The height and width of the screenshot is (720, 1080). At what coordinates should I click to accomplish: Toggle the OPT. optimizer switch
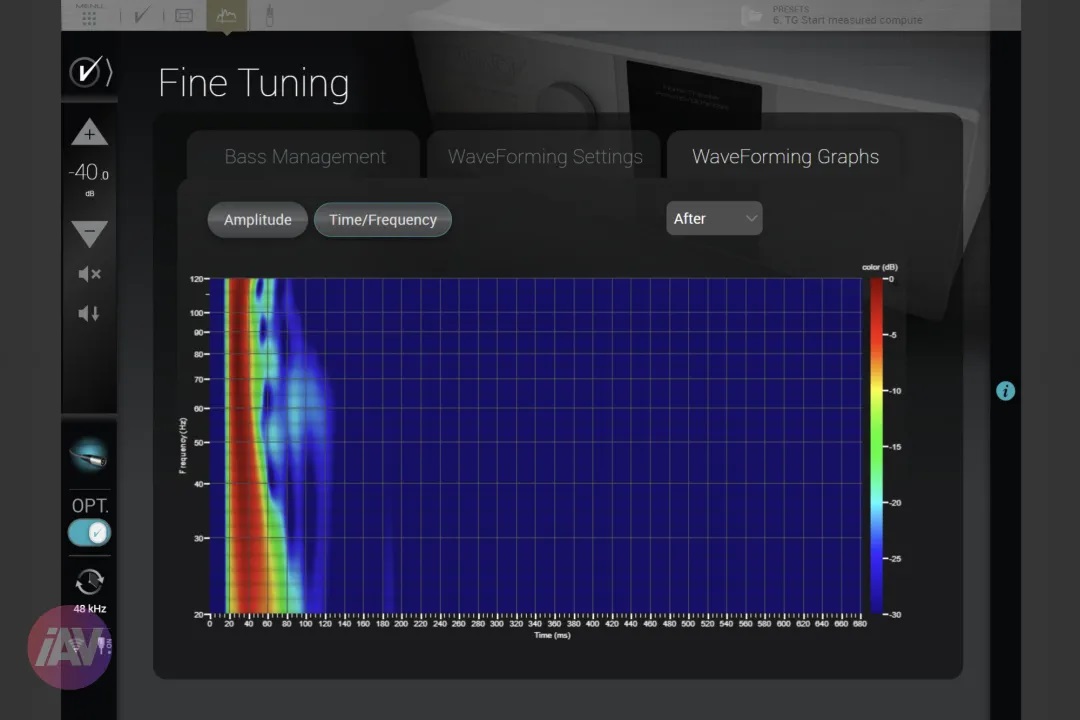point(89,533)
